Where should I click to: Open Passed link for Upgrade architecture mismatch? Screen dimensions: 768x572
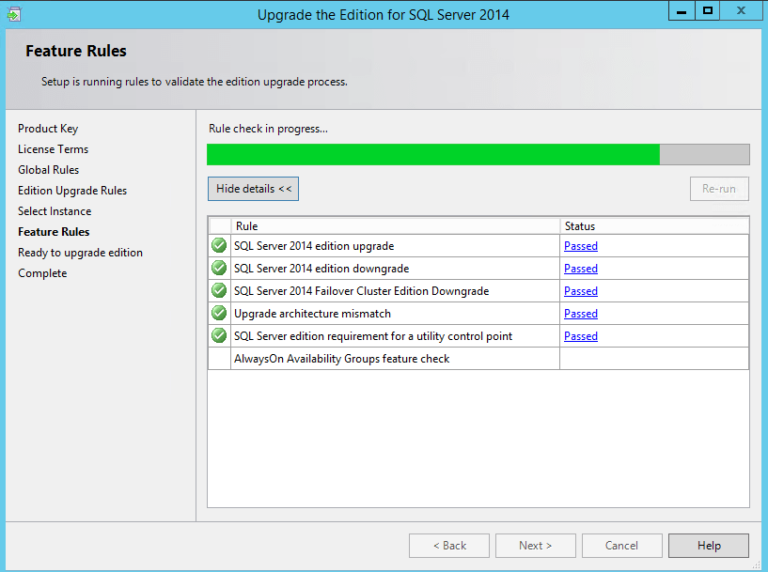point(581,313)
